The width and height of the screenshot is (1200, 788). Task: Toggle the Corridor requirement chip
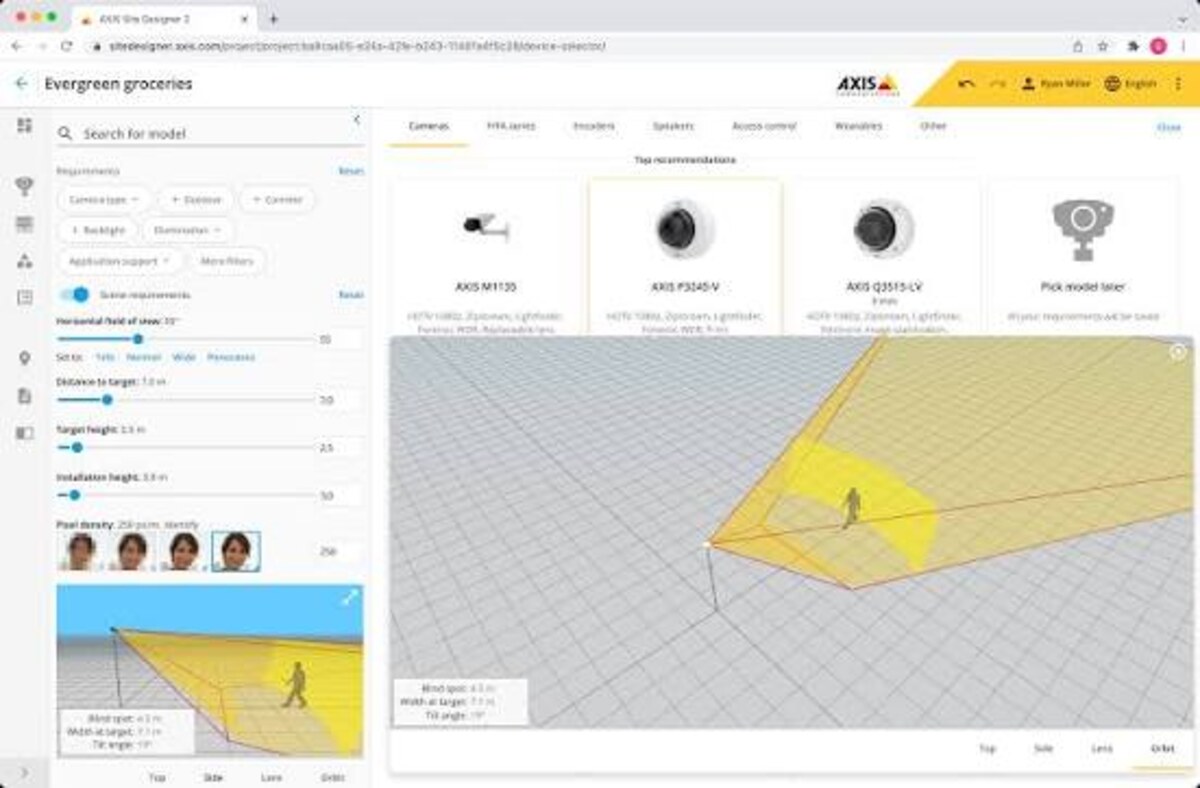pos(278,200)
